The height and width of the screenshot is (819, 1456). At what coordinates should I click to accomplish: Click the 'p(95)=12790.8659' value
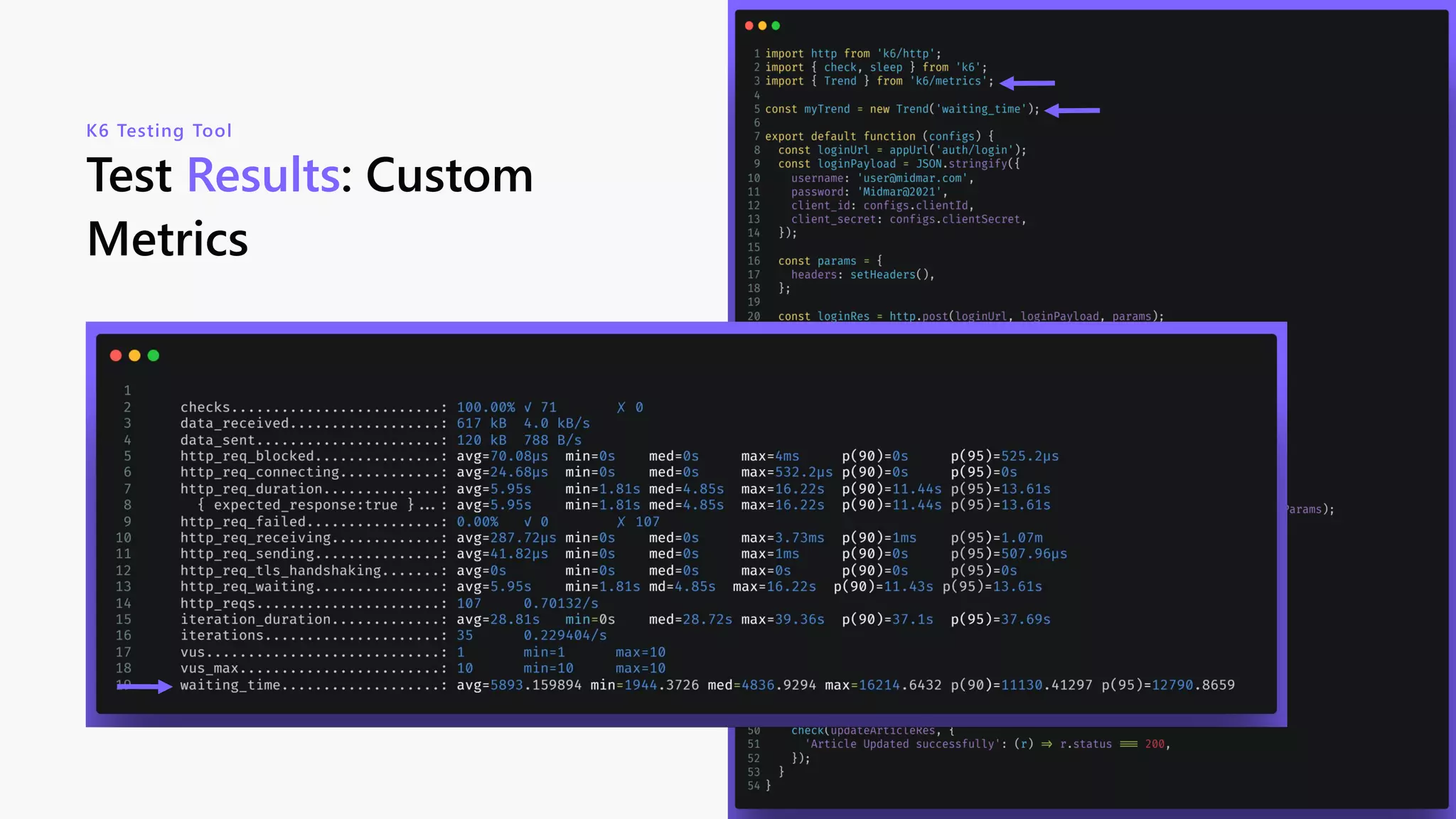(1168, 685)
